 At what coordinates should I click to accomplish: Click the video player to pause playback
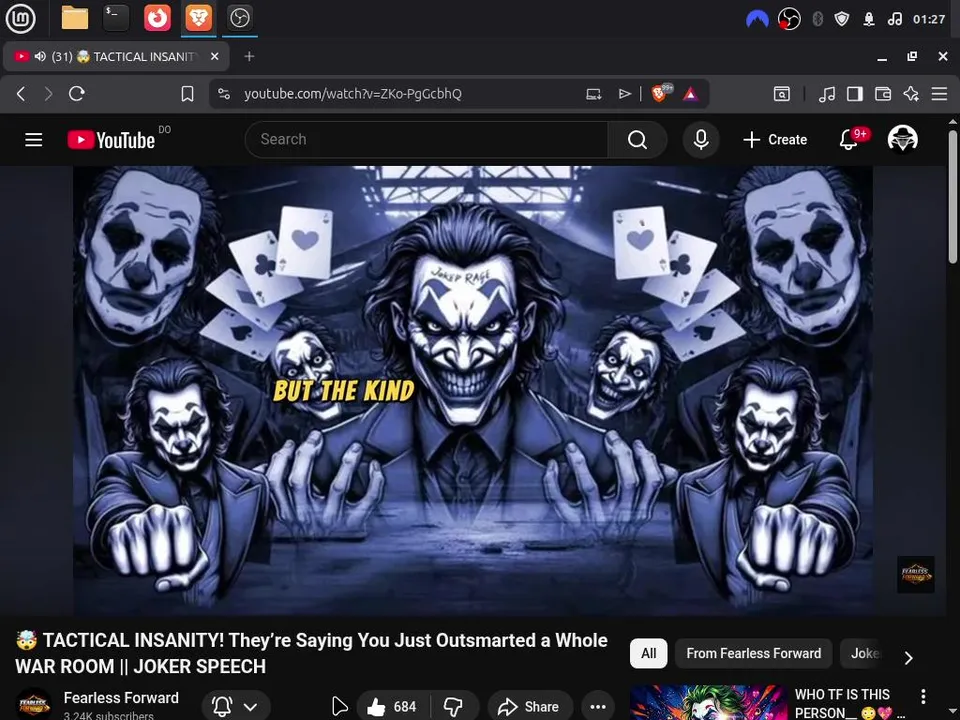point(473,391)
